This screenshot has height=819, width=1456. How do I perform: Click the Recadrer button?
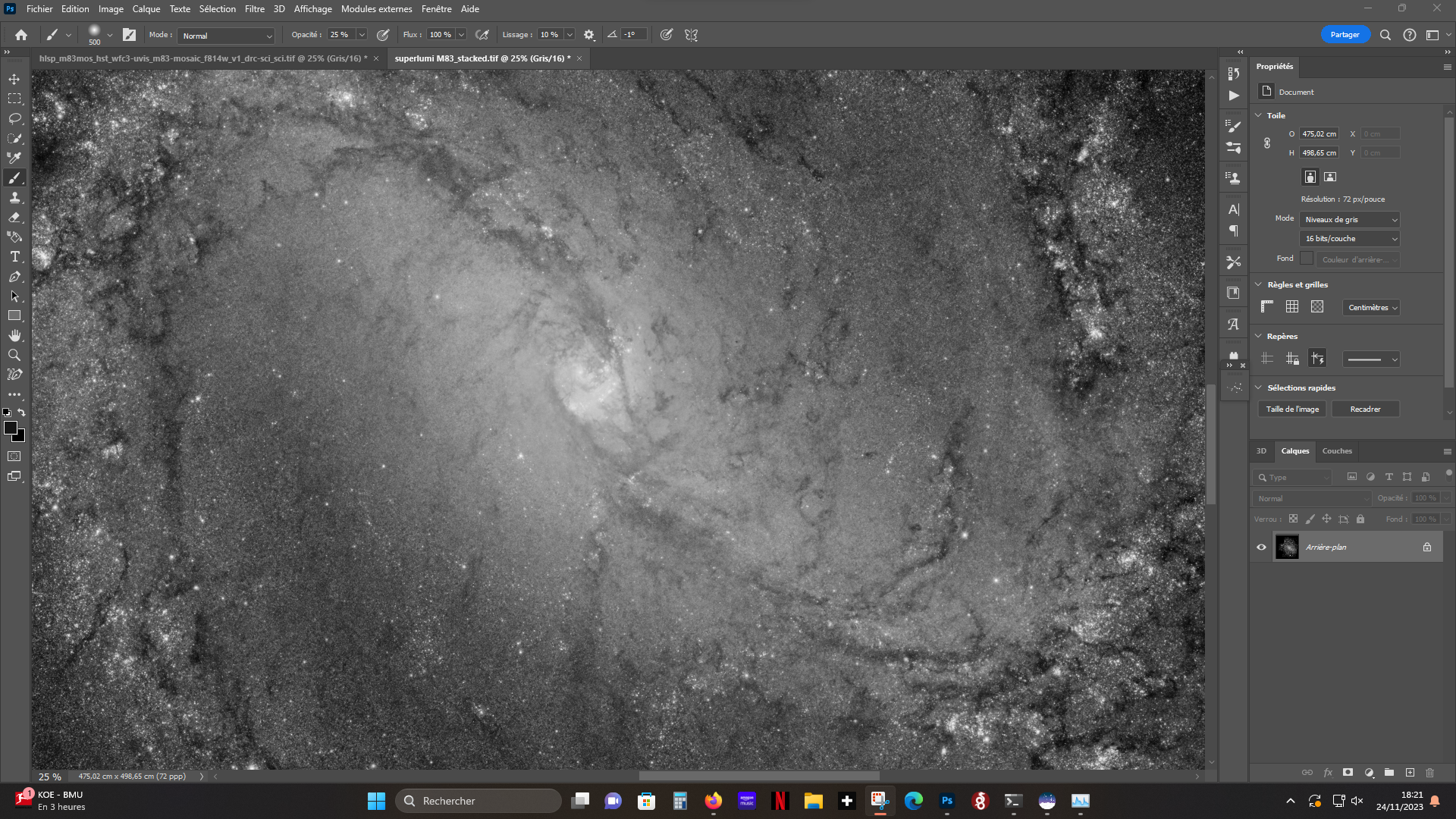1365,409
